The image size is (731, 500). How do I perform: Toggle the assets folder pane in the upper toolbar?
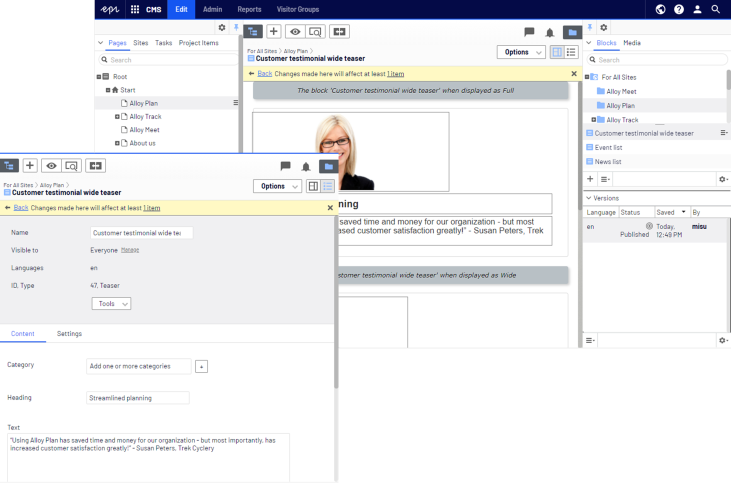(572, 32)
